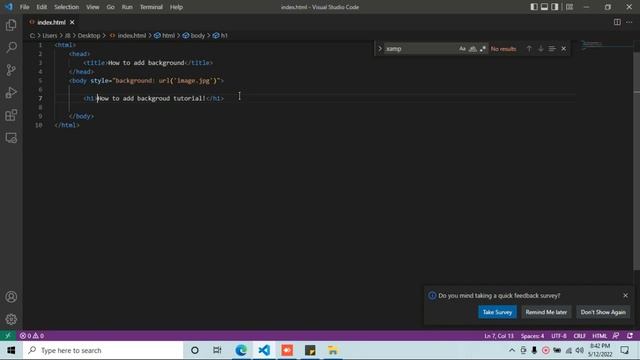Open the errors and warnings problems indicator

[32, 336]
